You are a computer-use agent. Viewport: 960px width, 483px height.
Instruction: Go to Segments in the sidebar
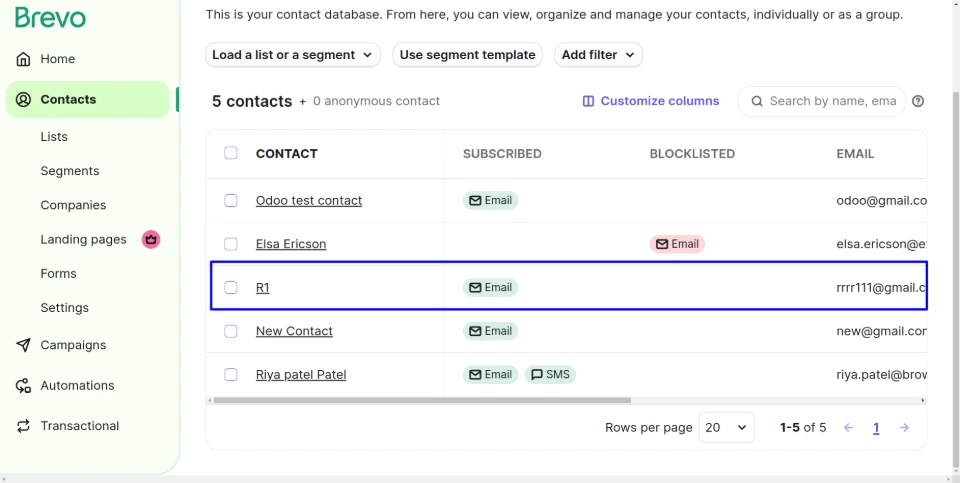70,171
